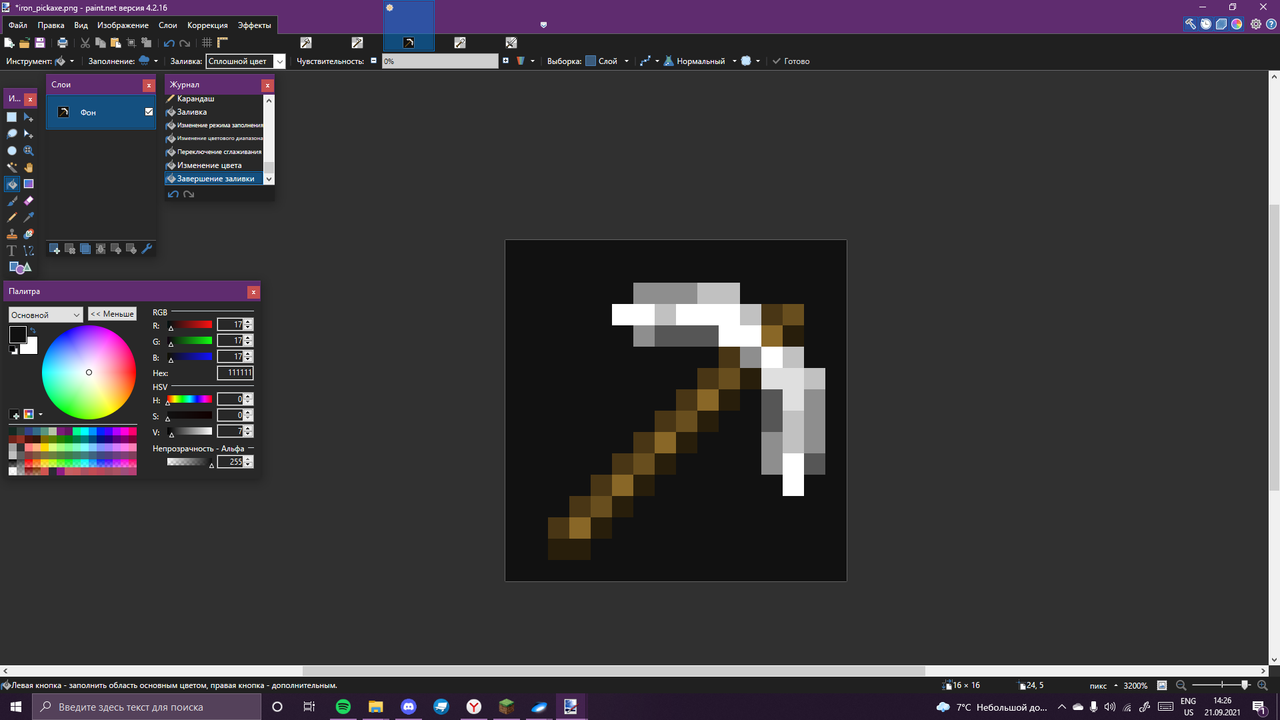The image size is (1280, 720).
Task: Open the Вид menu
Action: tap(81, 25)
